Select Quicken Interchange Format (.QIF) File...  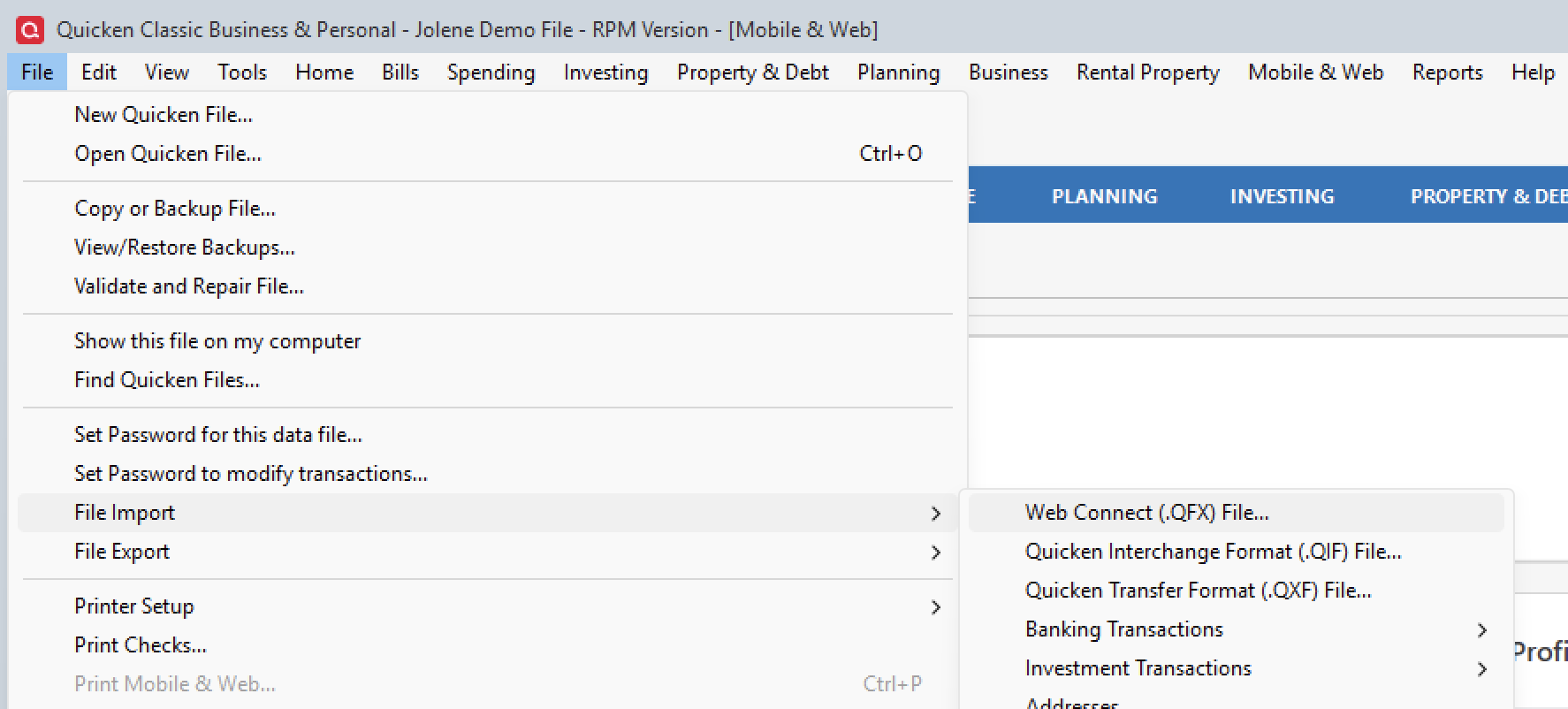pyautogui.click(x=1237, y=552)
